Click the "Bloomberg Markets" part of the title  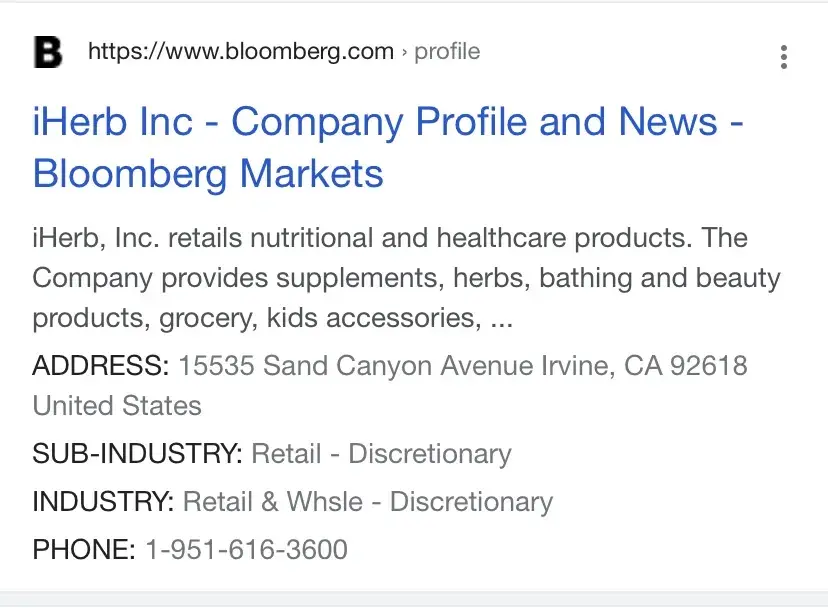pos(208,174)
